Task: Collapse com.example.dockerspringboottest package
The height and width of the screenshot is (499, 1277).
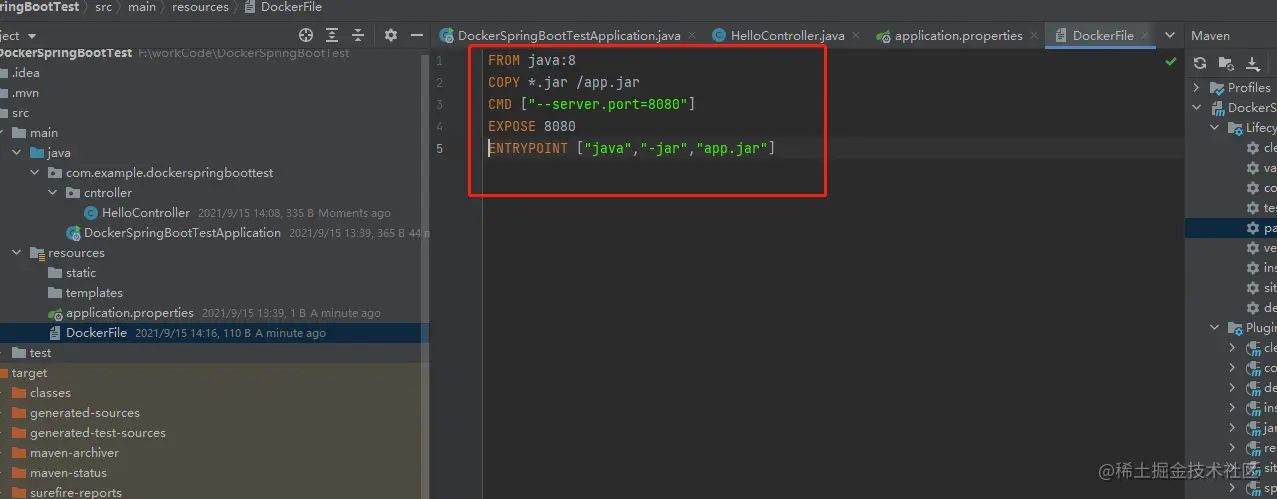Action: [36, 173]
